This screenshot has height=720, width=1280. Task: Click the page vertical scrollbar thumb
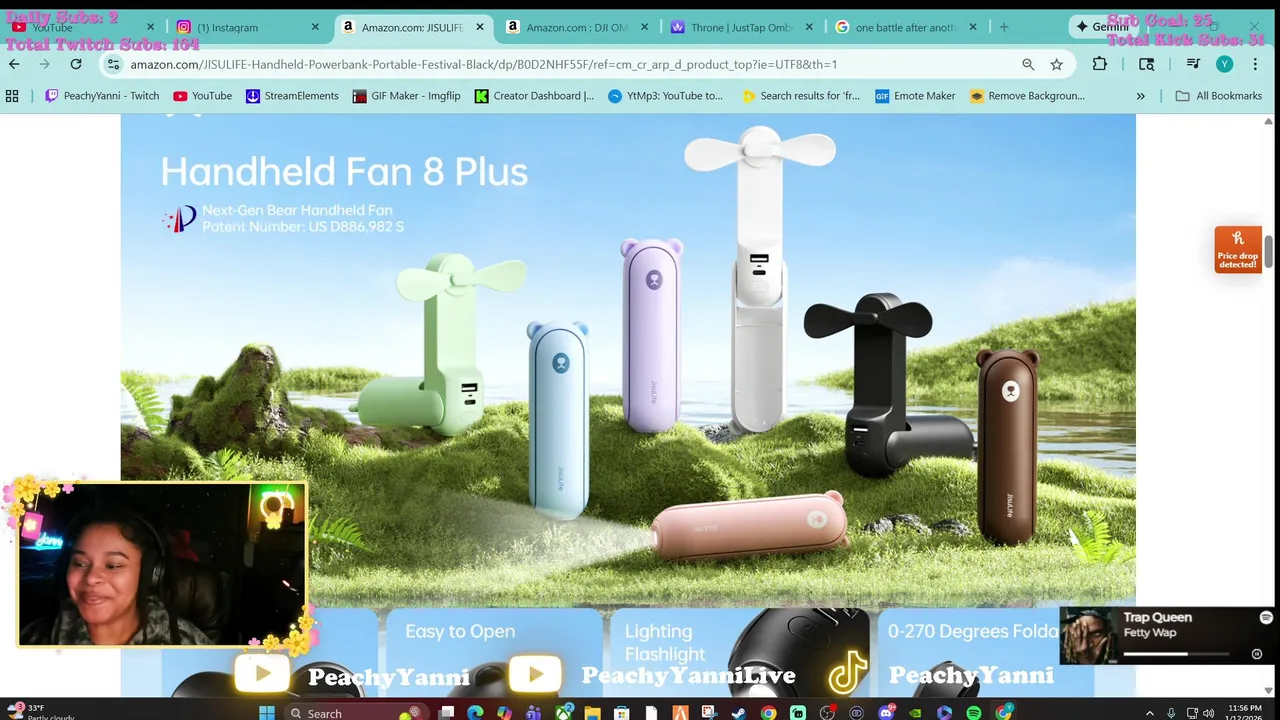[1269, 252]
